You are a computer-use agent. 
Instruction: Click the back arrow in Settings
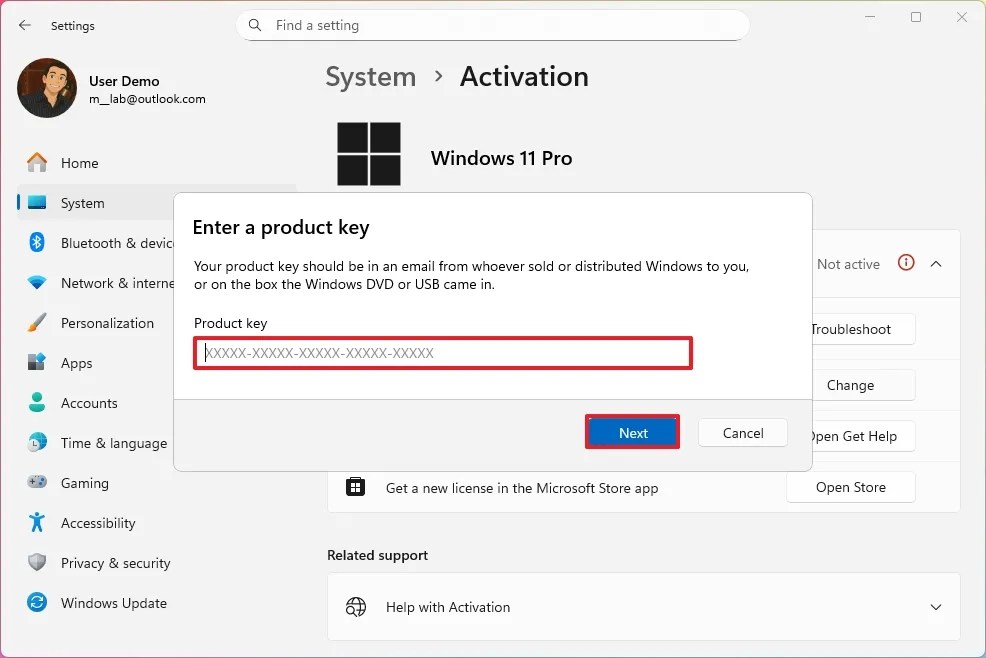pyautogui.click(x=24, y=26)
